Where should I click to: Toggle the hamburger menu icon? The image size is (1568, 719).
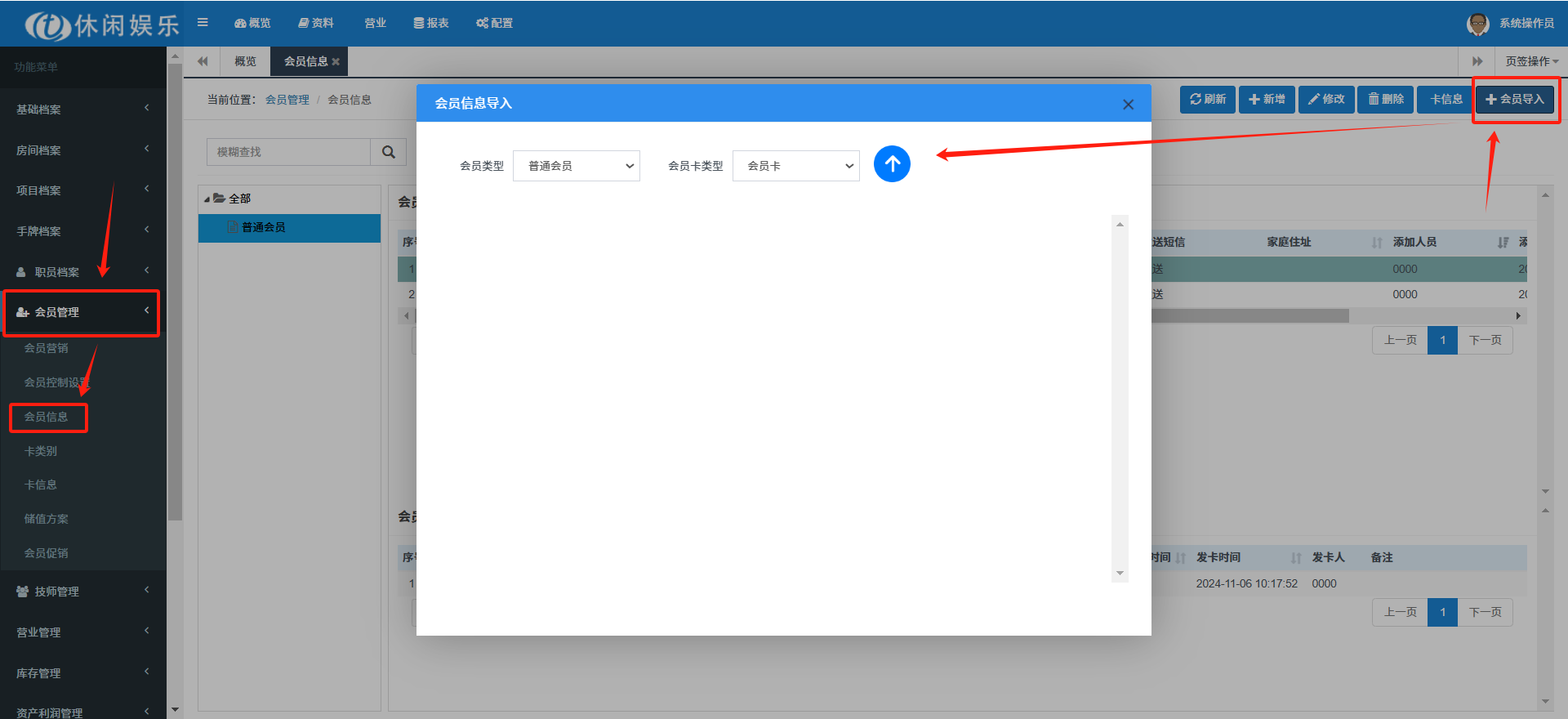203,23
